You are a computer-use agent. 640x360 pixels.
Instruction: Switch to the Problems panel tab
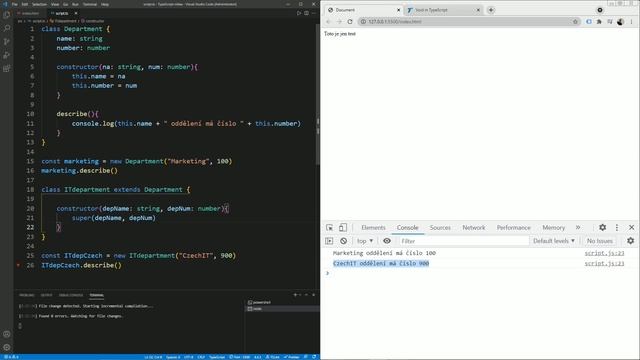pos(27,295)
